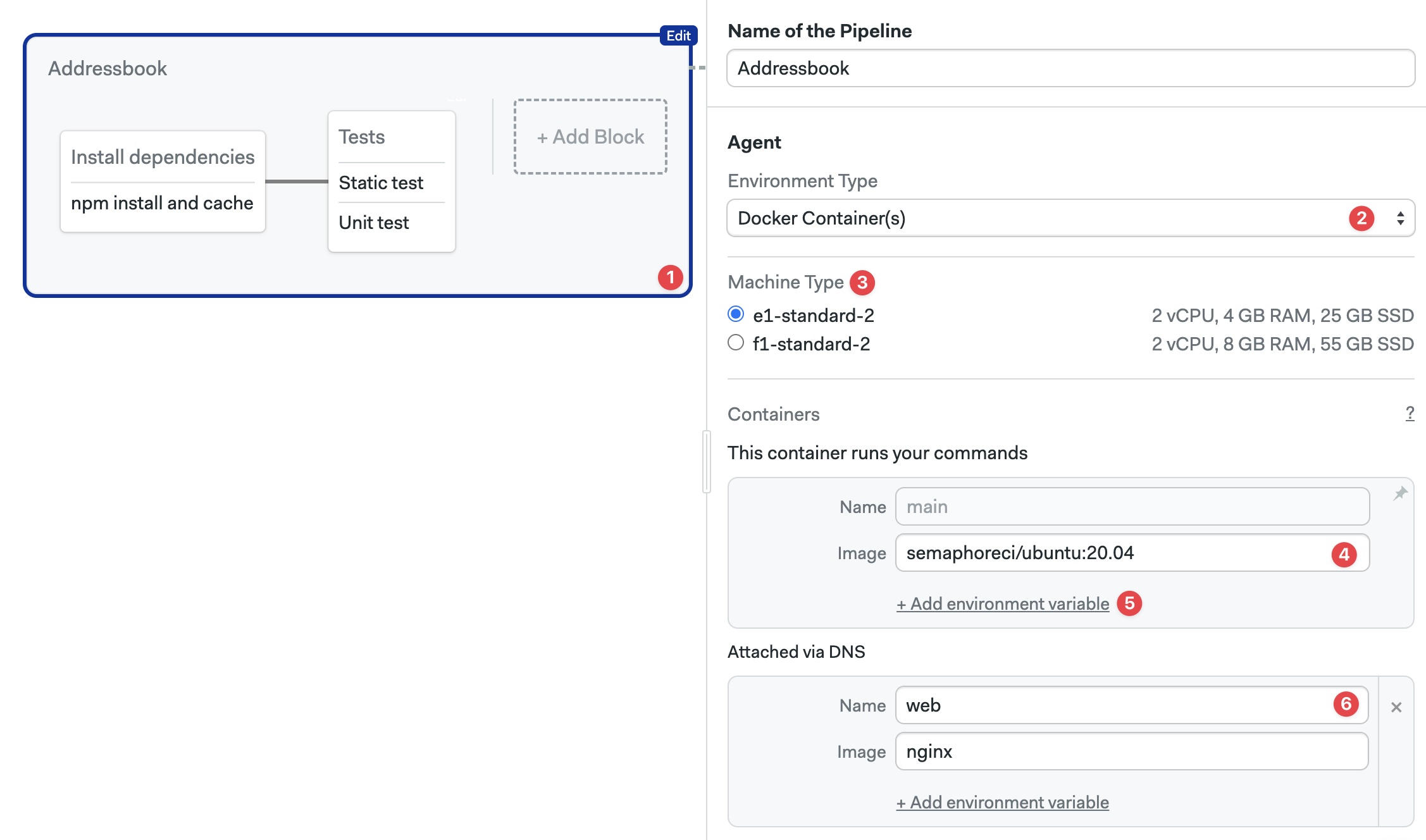Click Add Block in pipeline diagram
The image size is (1426, 840).
tap(590, 137)
